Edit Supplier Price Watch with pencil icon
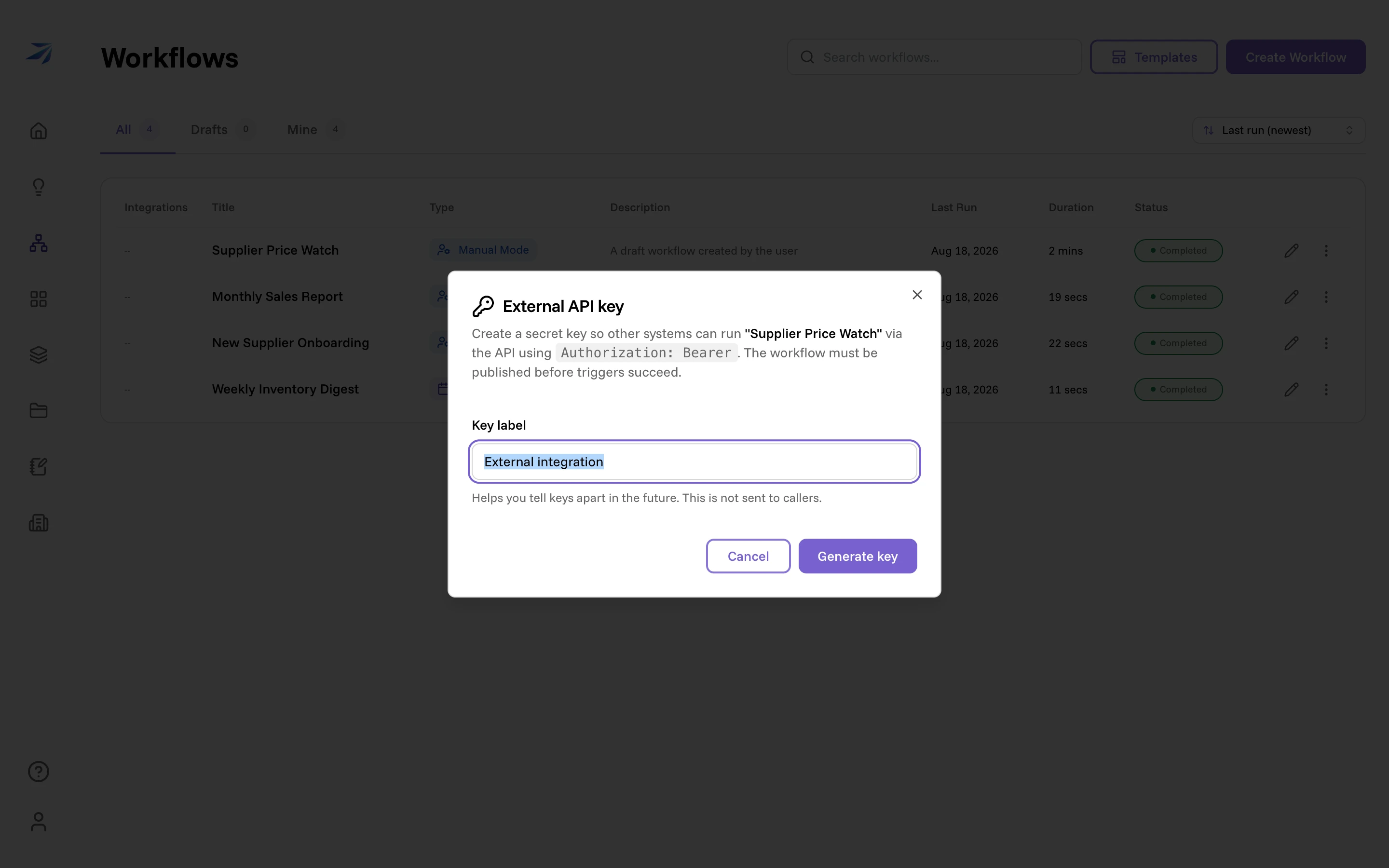1389x868 pixels. [x=1291, y=251]
